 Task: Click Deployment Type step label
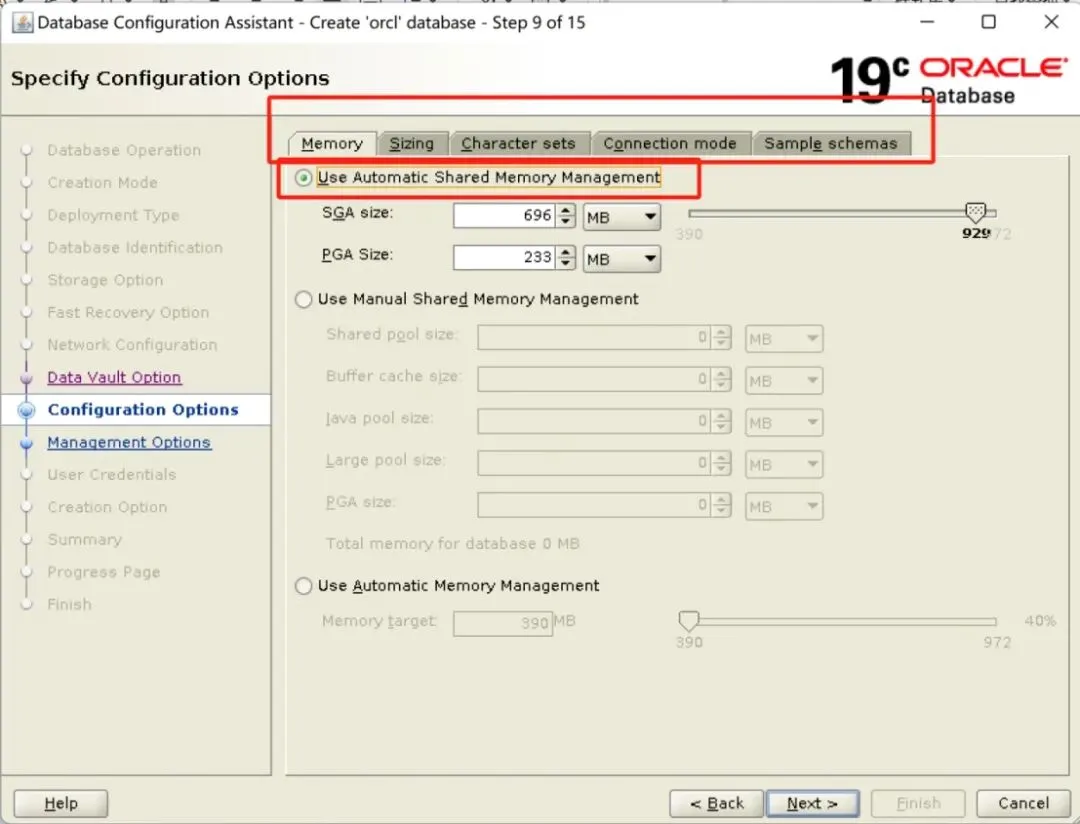113,215
